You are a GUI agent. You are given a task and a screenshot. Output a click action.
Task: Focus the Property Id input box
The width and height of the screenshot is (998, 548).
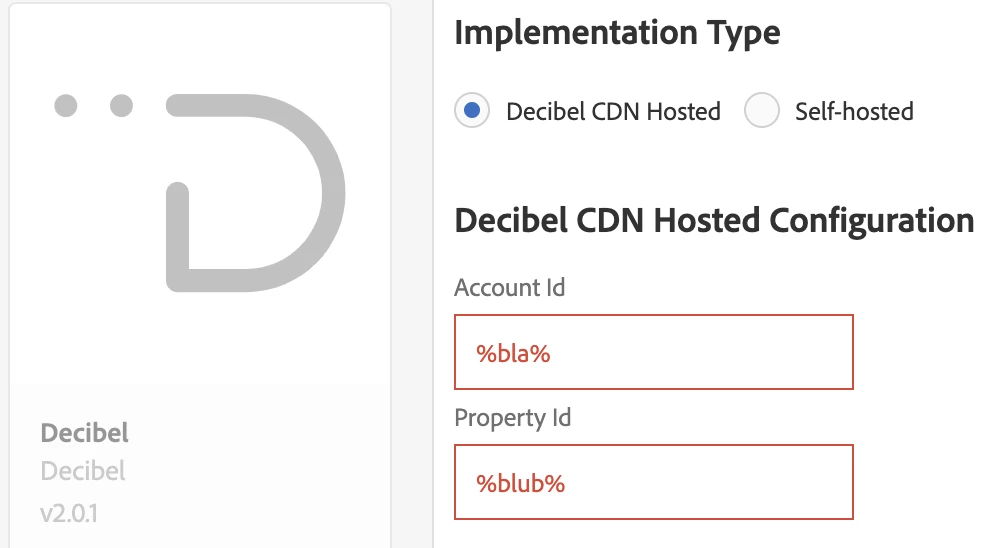[654, 482]
